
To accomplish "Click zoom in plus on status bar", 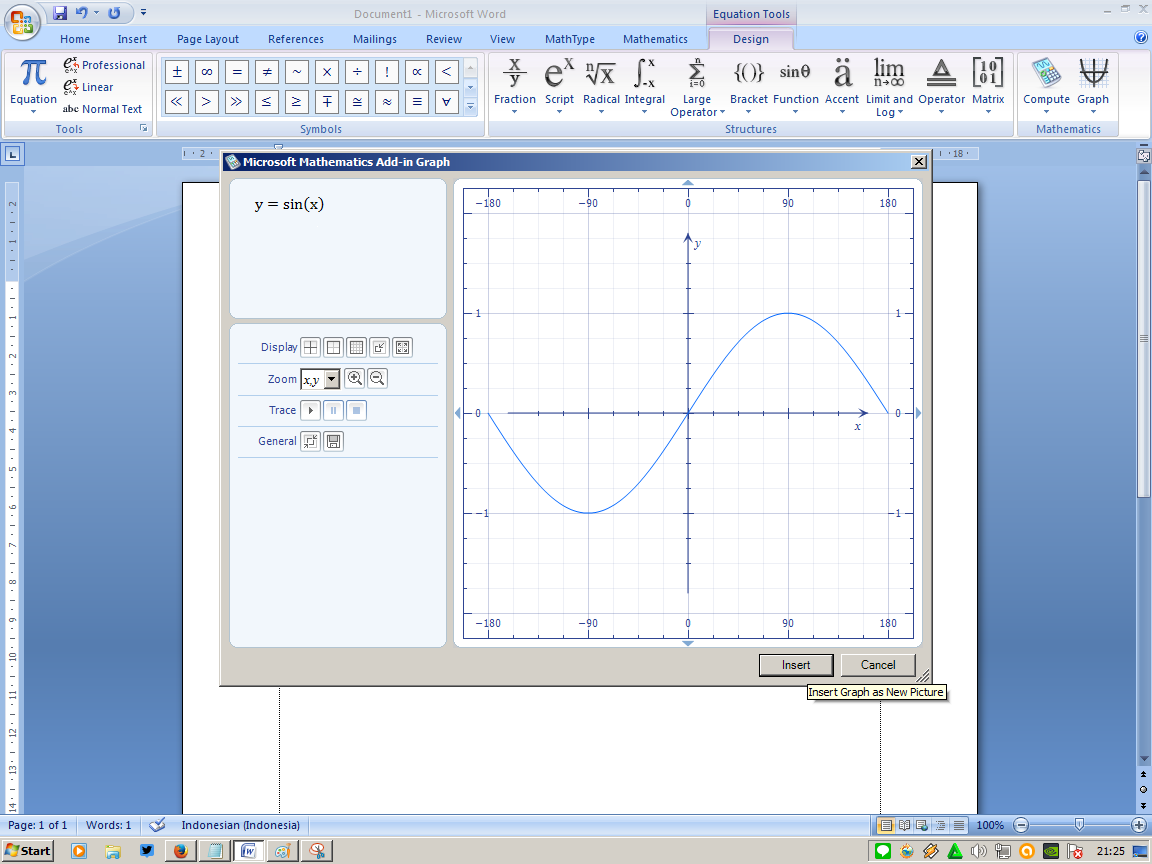I will point(1139,825).
